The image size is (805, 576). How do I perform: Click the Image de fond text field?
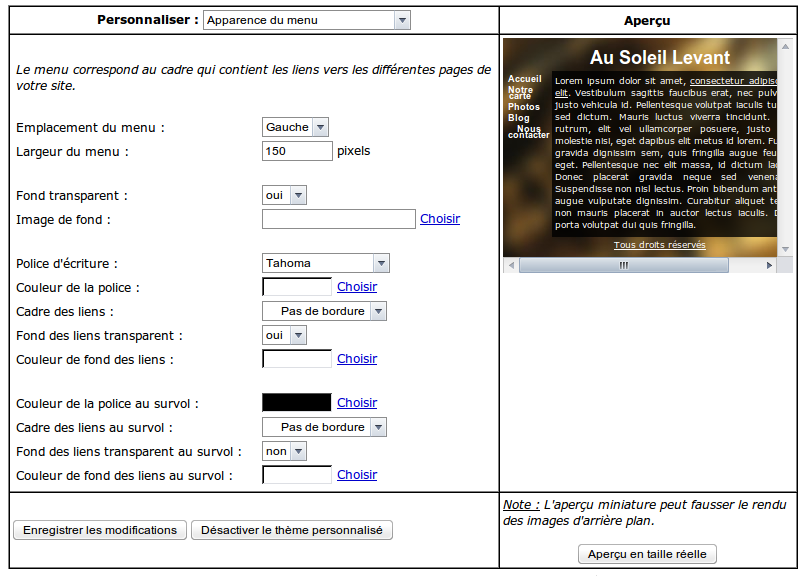[338, 219]
